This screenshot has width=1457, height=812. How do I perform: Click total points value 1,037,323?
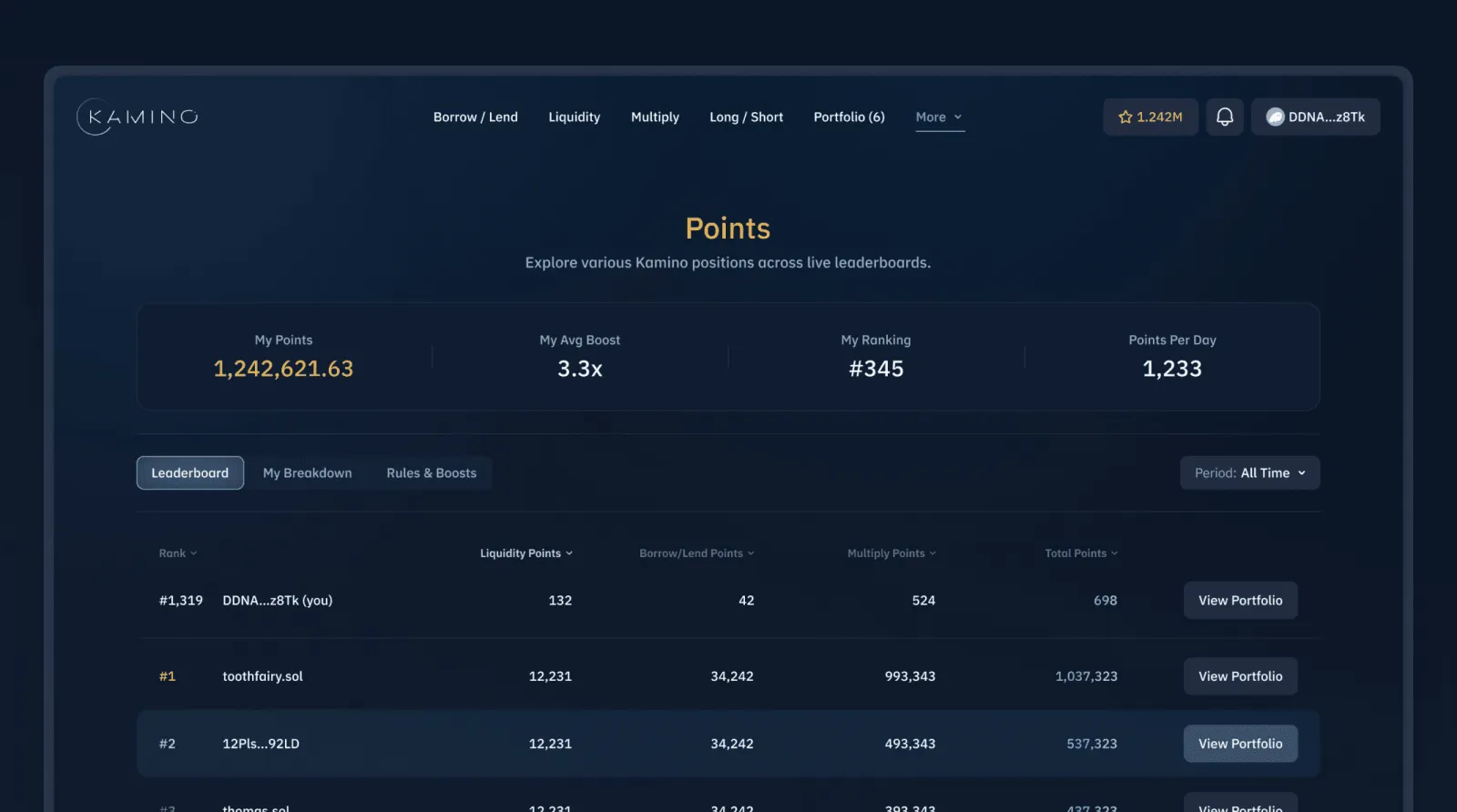(1086, 676)
